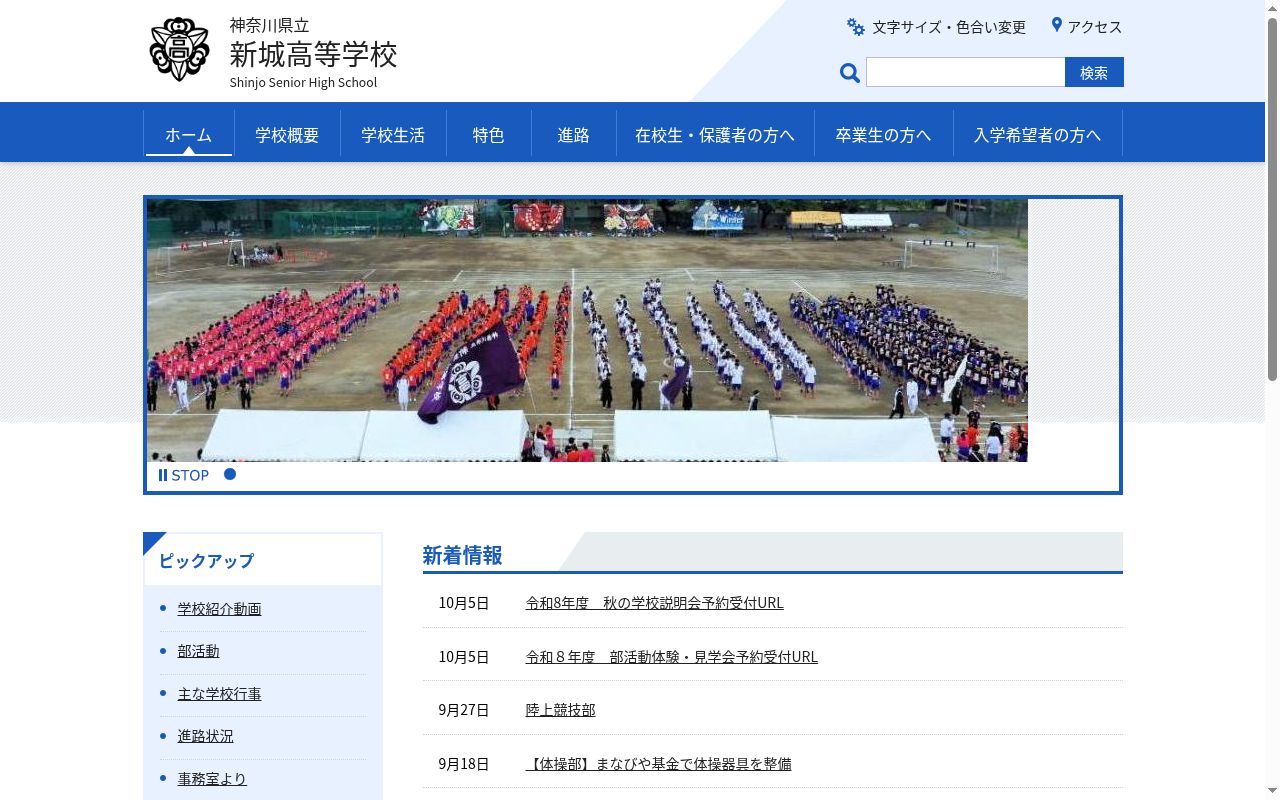
Task: Click the 9月18日 date text
Action: 464,763
